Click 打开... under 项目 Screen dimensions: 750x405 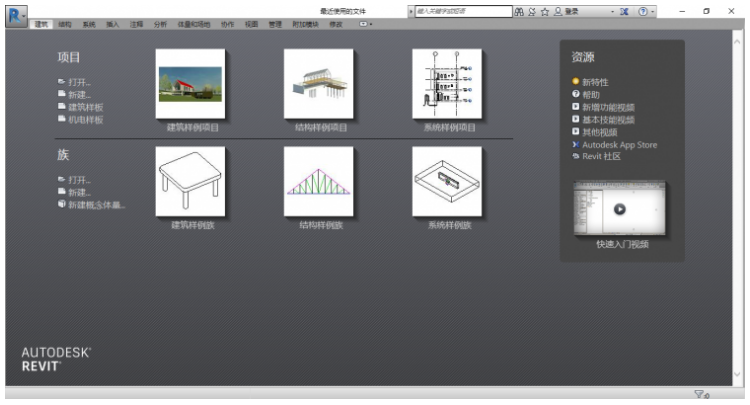[78, 82]
